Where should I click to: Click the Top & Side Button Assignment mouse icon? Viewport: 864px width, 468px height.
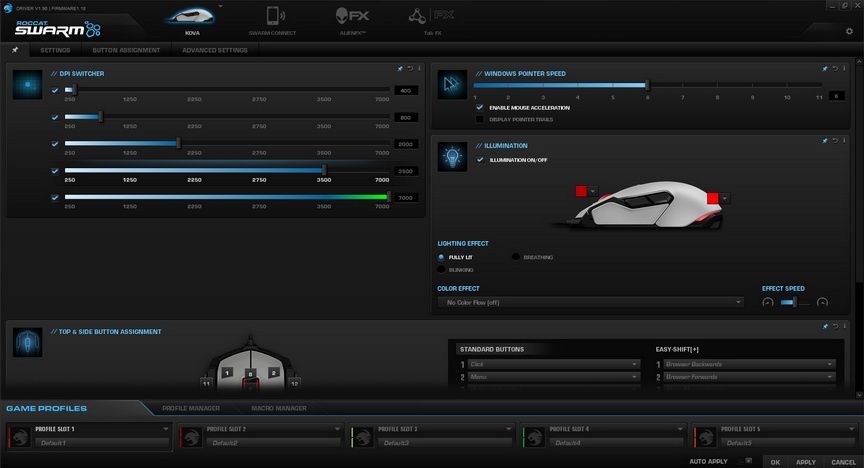pyautogui.click(x=28, y=342)
